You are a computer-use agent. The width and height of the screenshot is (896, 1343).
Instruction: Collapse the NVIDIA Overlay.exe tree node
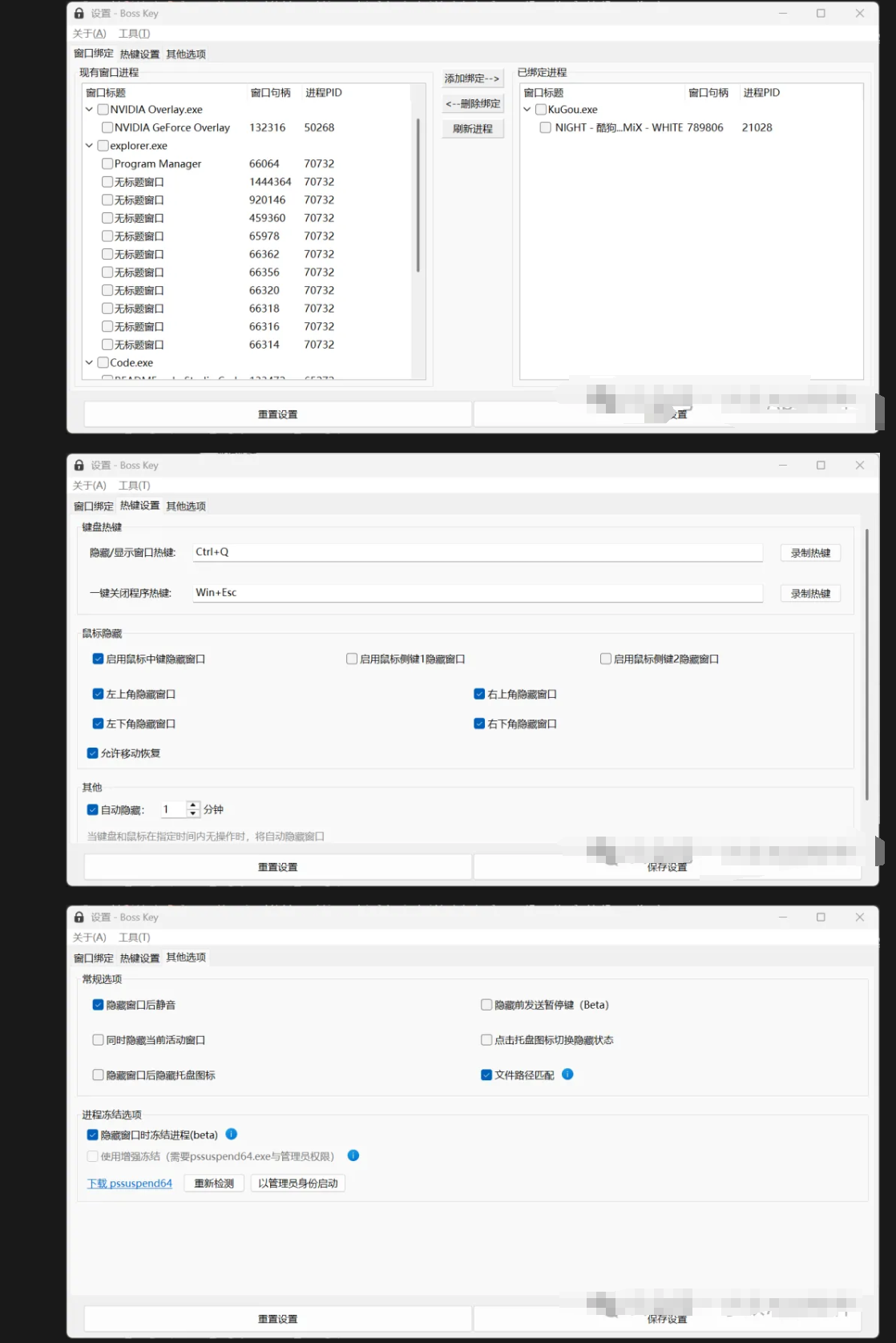(89, 109)
